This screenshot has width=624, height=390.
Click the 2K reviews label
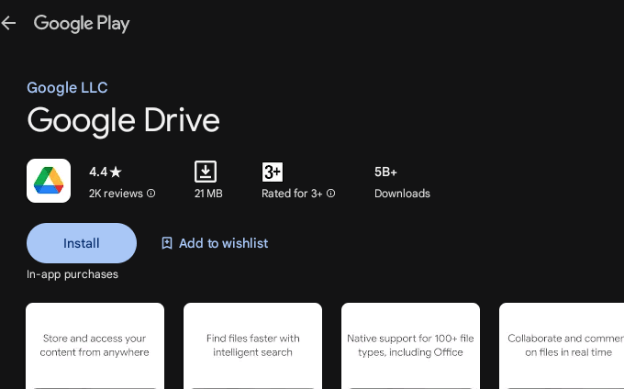coord(116,193)
